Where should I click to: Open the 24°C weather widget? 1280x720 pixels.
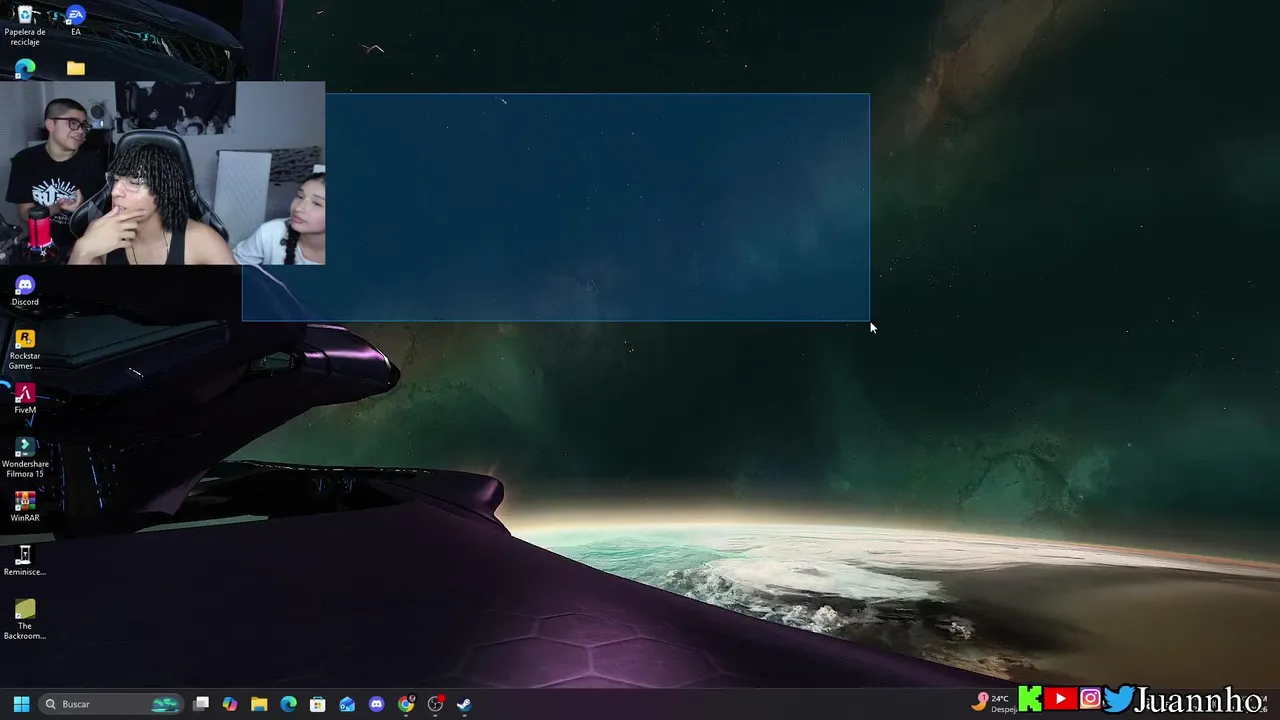coord(994,703)
